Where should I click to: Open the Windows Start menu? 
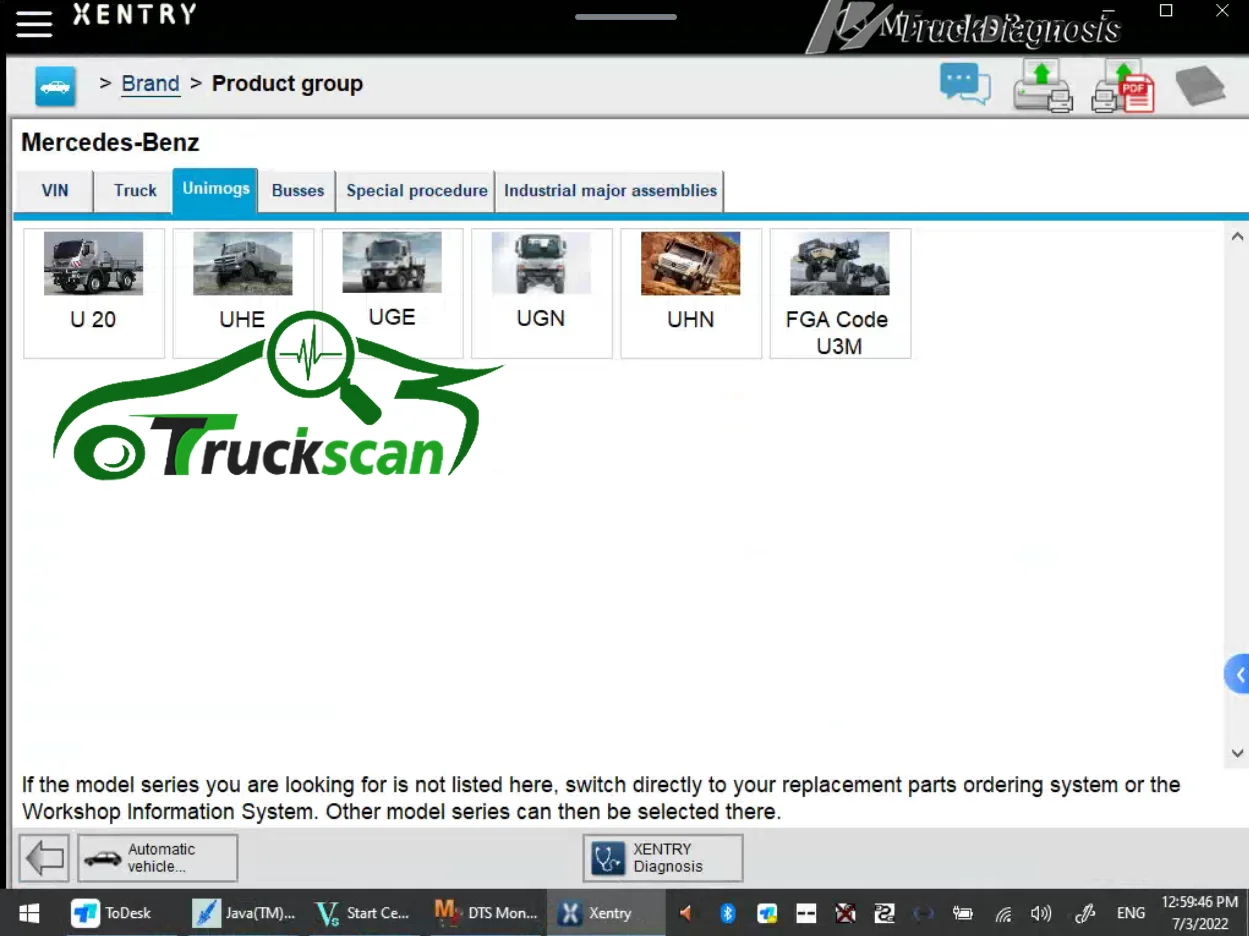(28, 913)
